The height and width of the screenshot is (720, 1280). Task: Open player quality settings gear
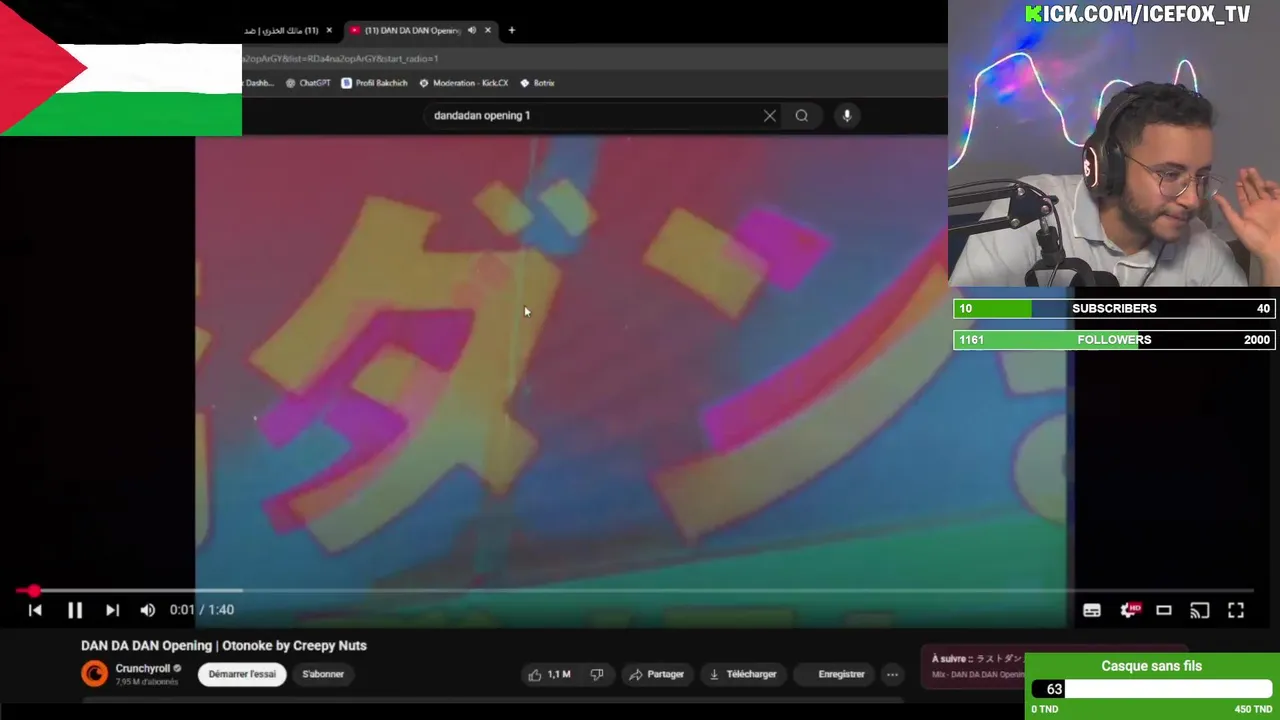(x=1128, y=610)
